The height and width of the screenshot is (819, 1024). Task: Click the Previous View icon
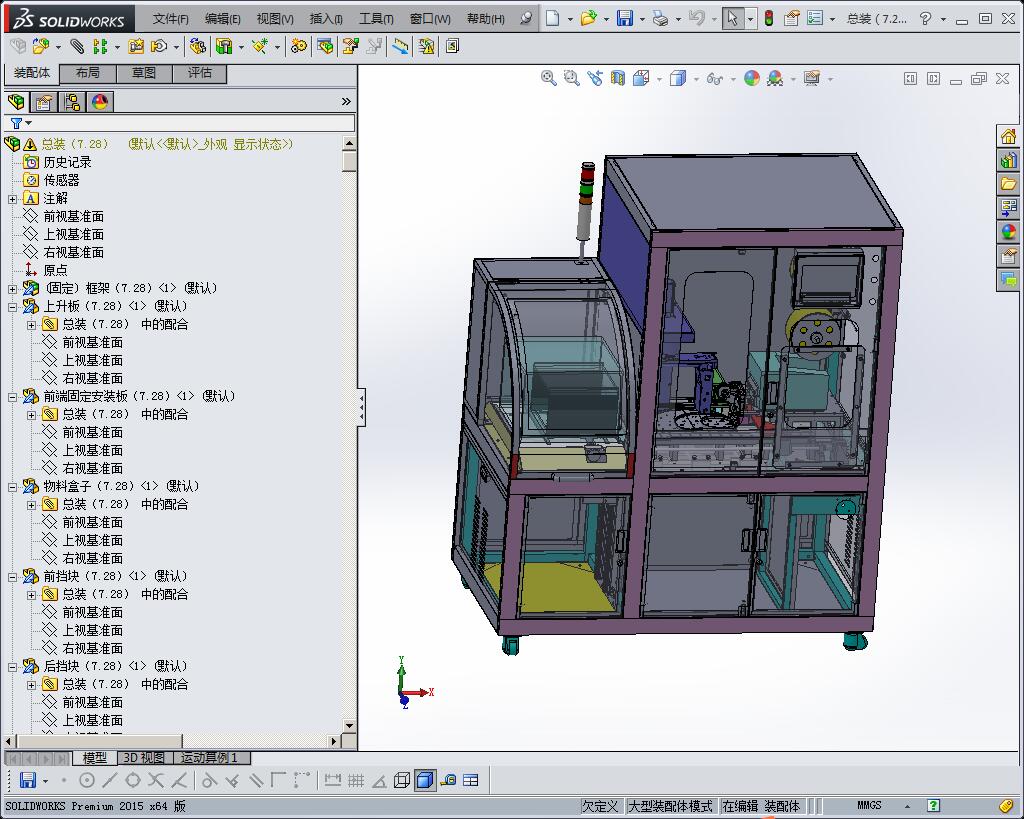(x=594, y=78)
